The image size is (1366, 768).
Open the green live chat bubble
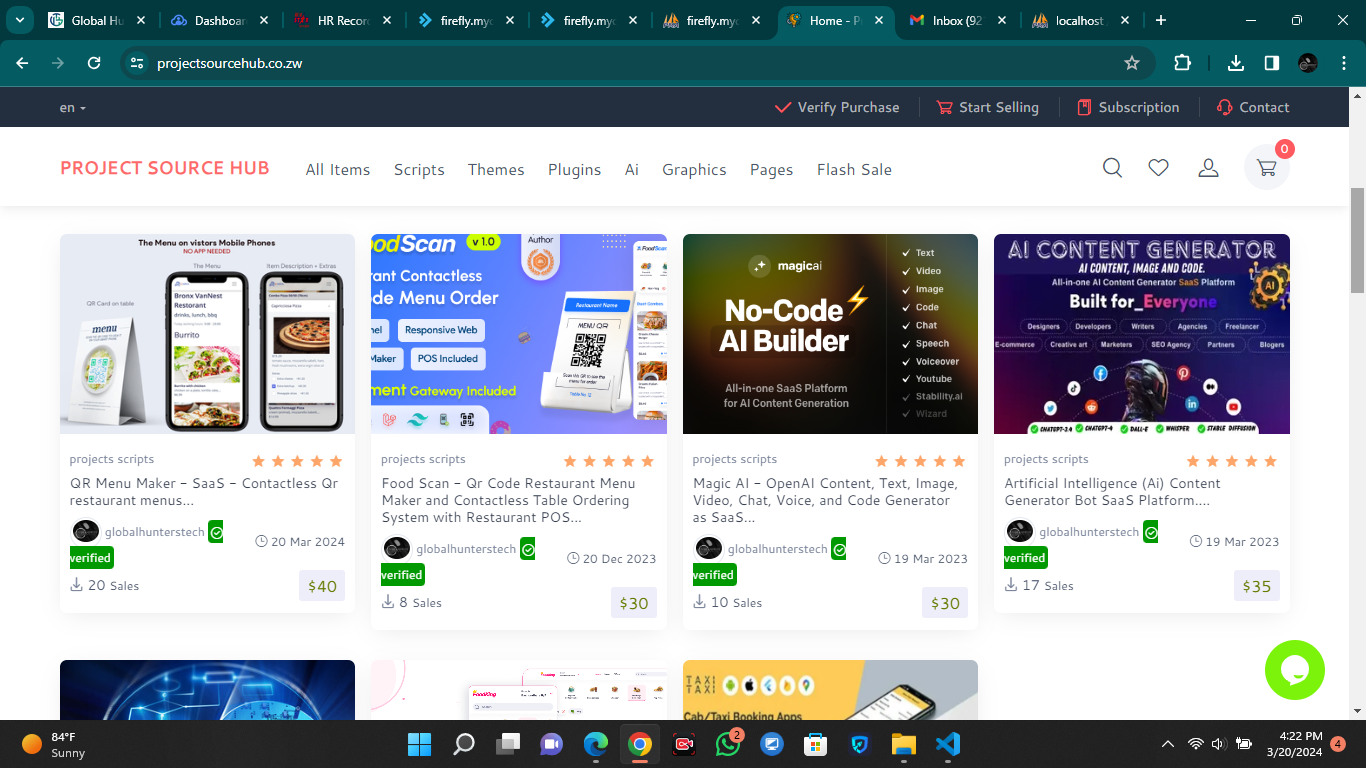pos(1294,670)
